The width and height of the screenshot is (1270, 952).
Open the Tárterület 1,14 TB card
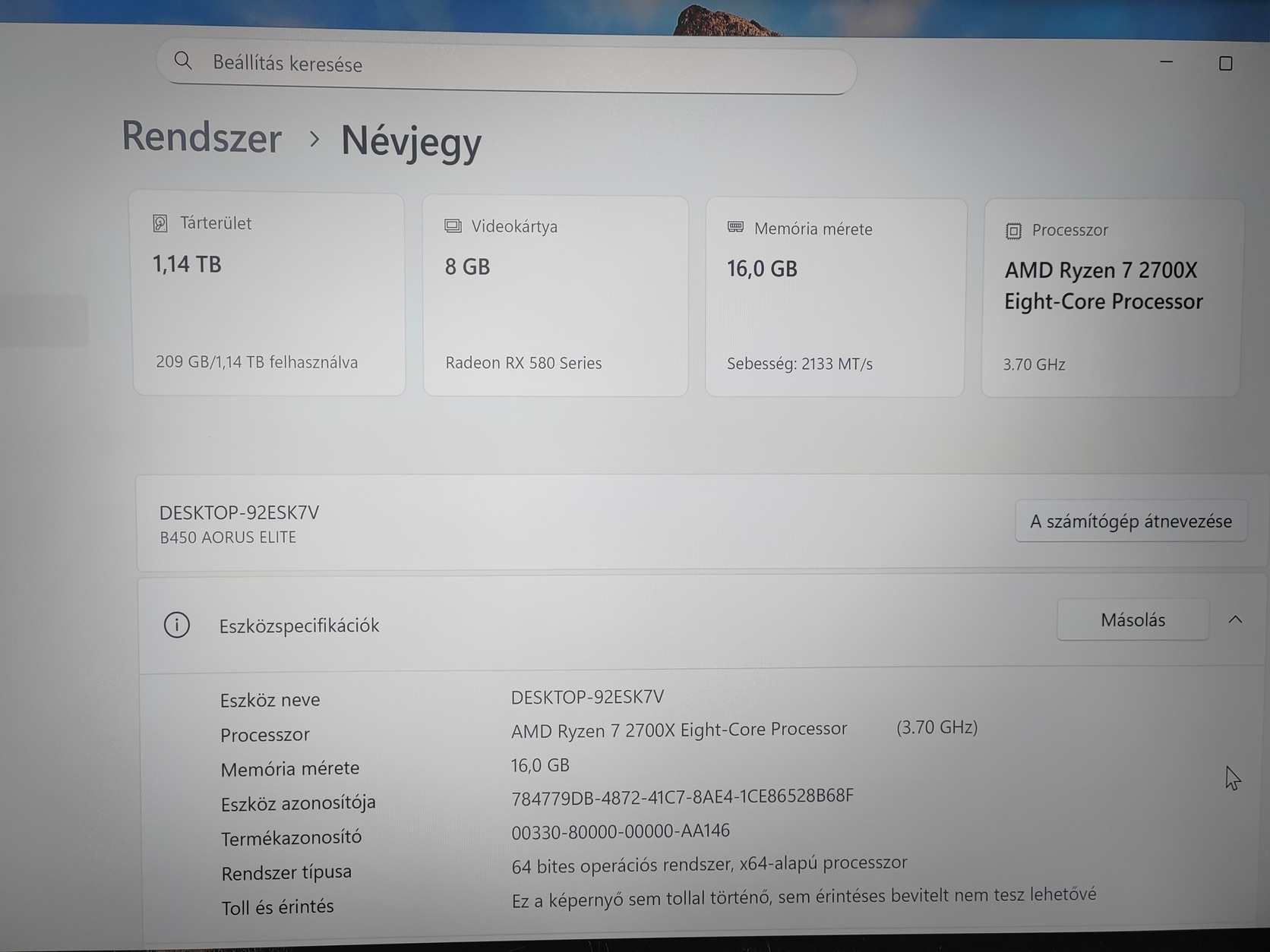pos(268,294)
